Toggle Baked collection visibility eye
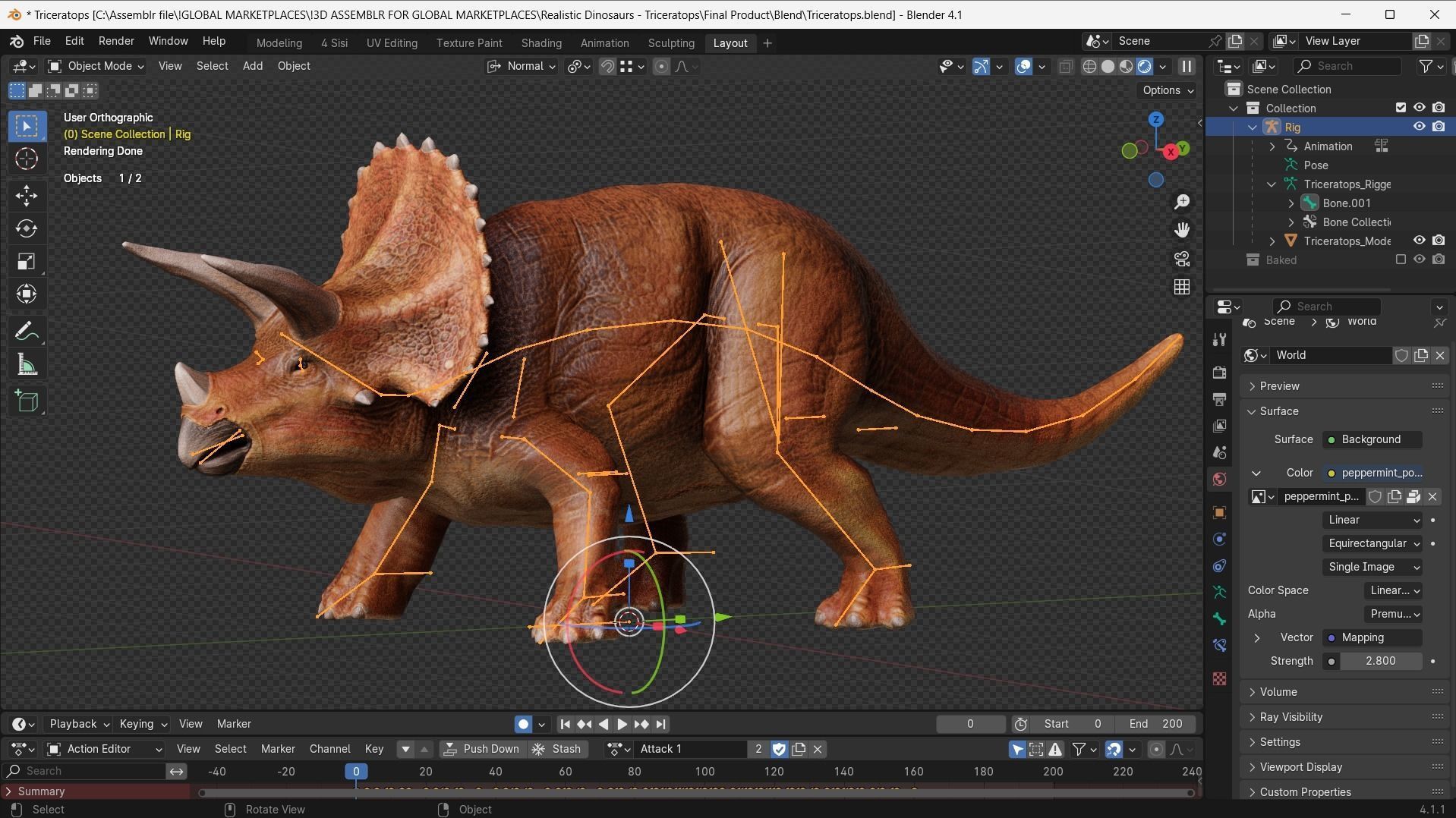The width and height of the screenshot is (1456, 818). (1418, 260)
